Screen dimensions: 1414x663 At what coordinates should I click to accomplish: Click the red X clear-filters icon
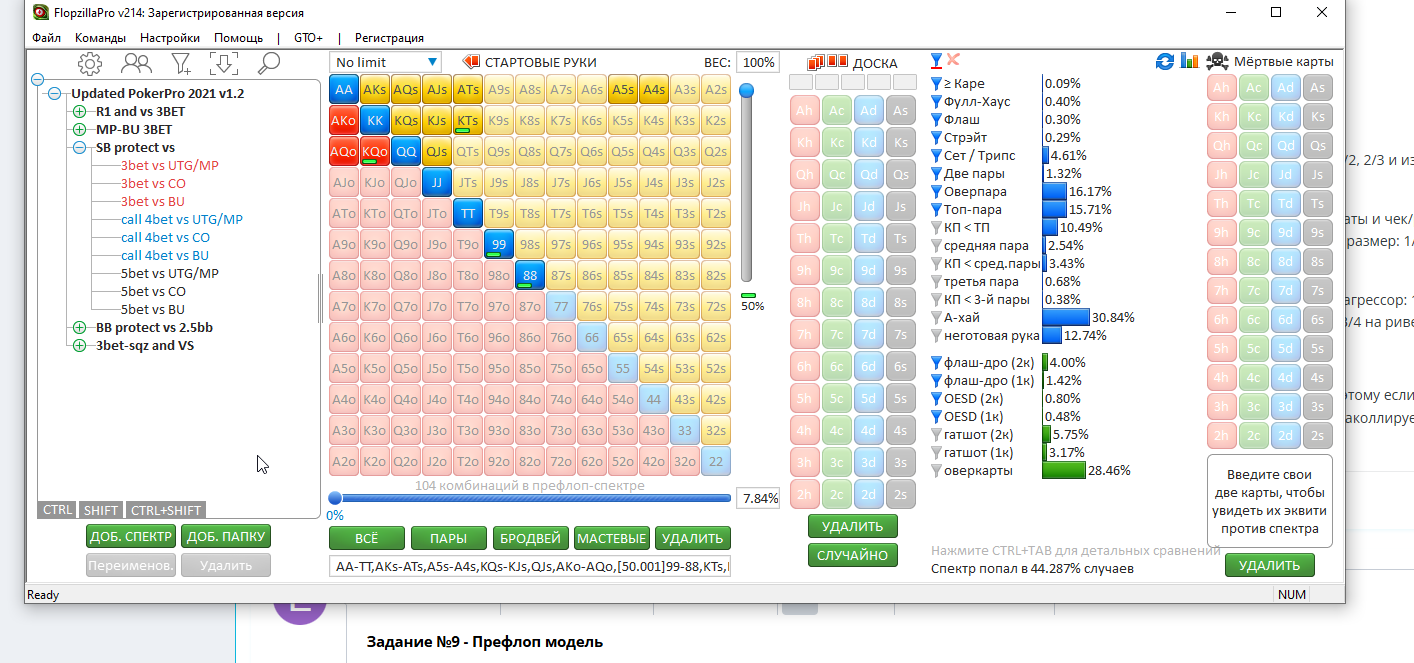[954, 61]
